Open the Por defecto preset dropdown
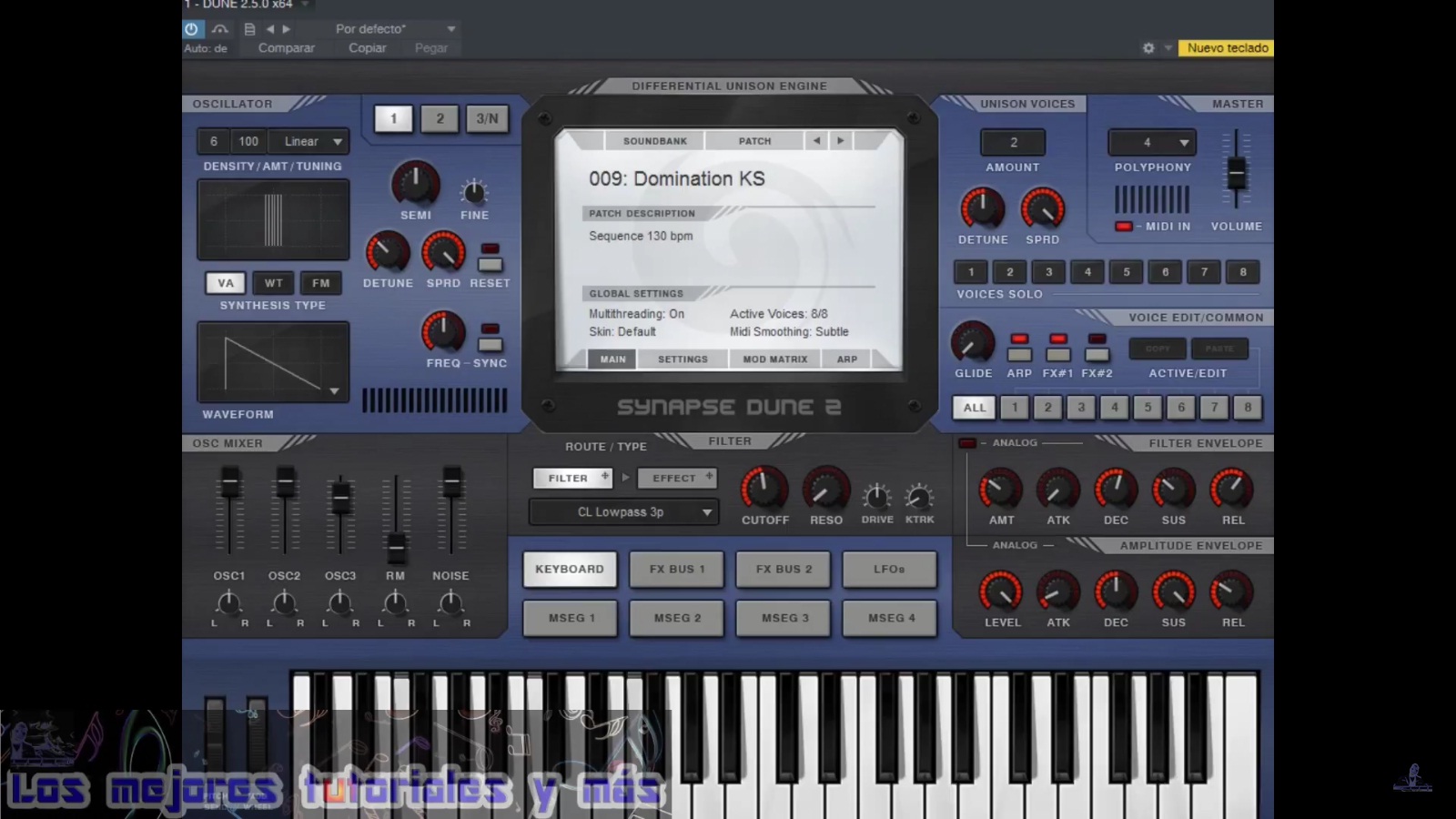The width and height of the screenshot is (1456, 819). tap(394, 29)
